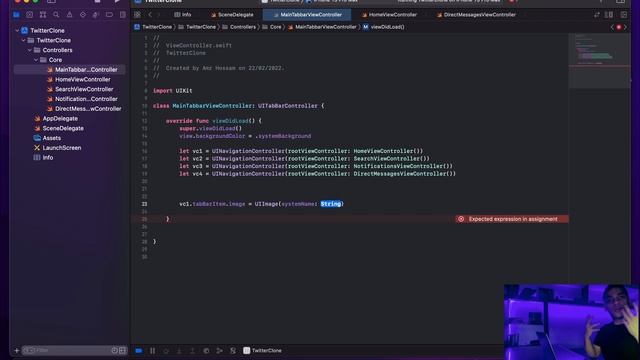
Task: Click the Step into debug button
Action: pos(179,351)
